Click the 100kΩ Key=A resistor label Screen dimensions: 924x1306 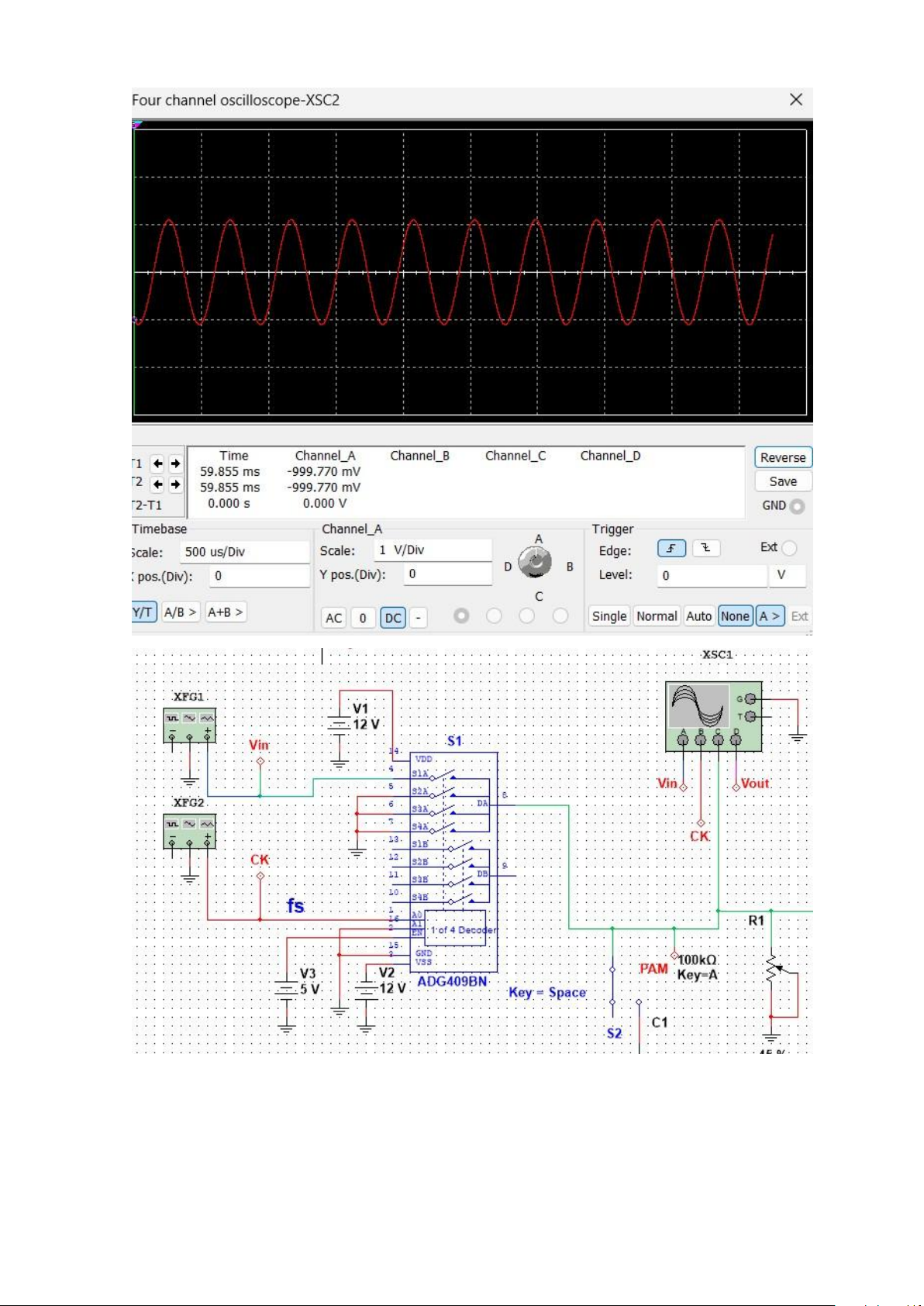coord(698,967)
